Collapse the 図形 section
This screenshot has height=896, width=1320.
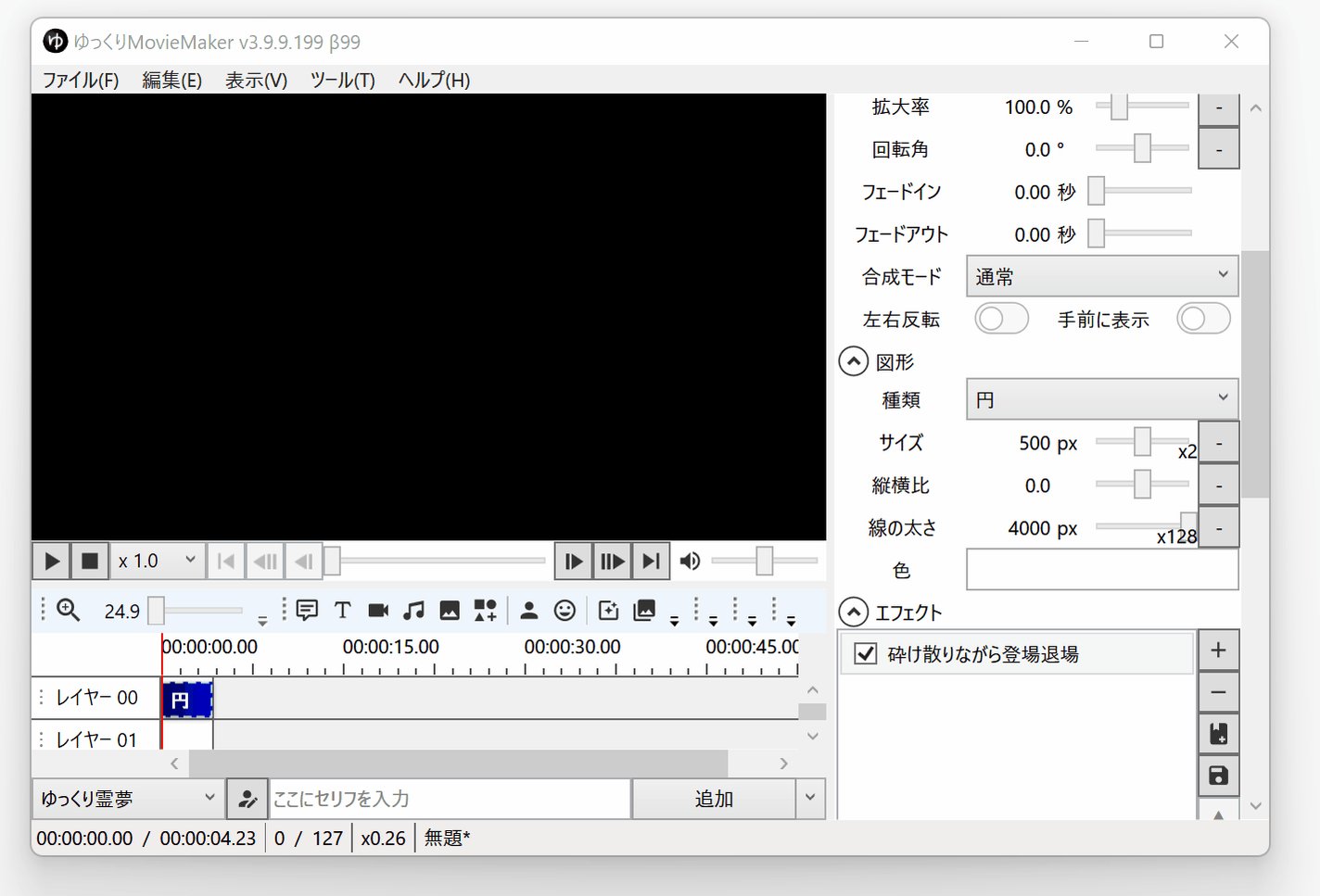tap(854, 361)
